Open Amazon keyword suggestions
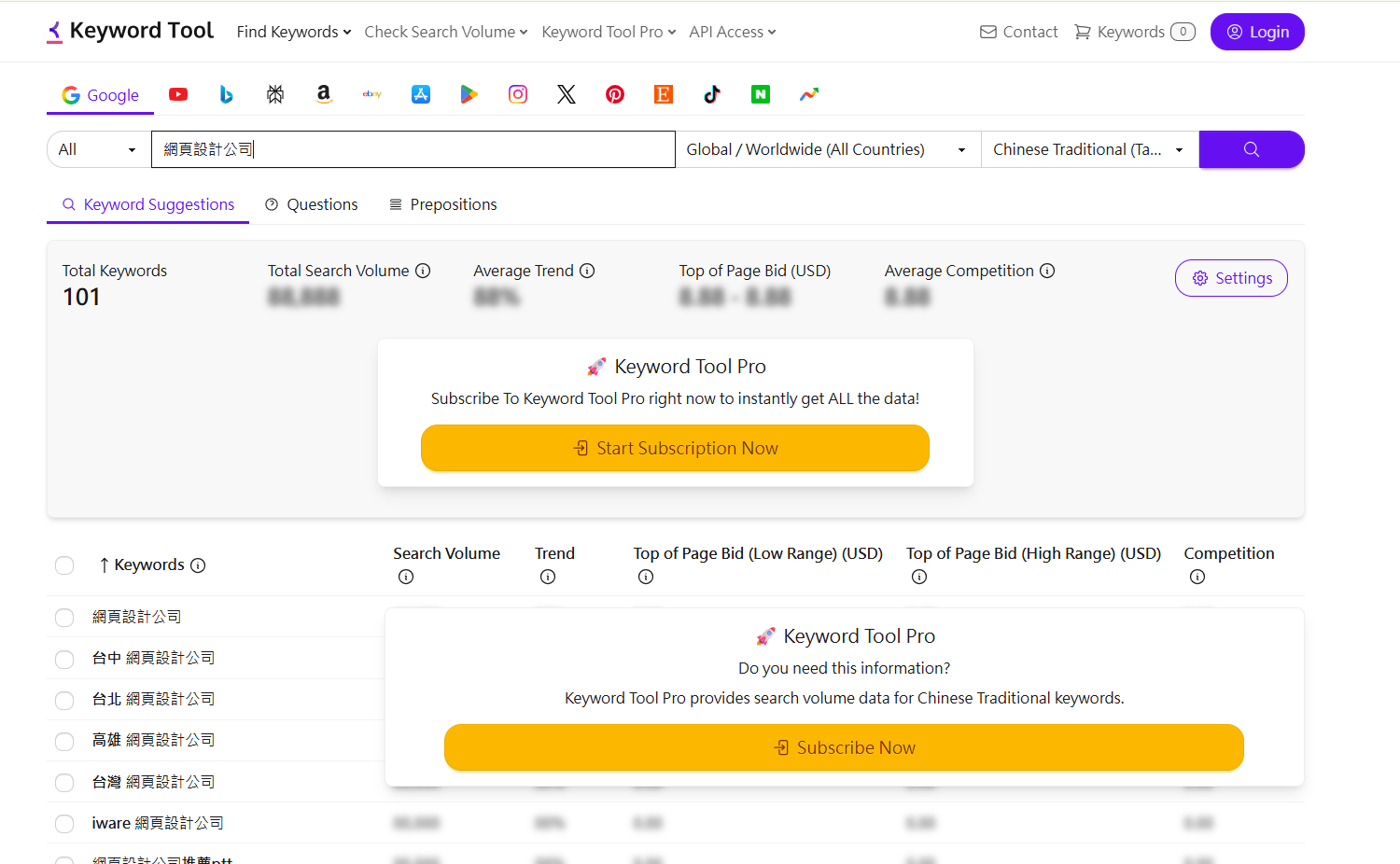Viewport: 1400px width, 864px height. [324, 94]
